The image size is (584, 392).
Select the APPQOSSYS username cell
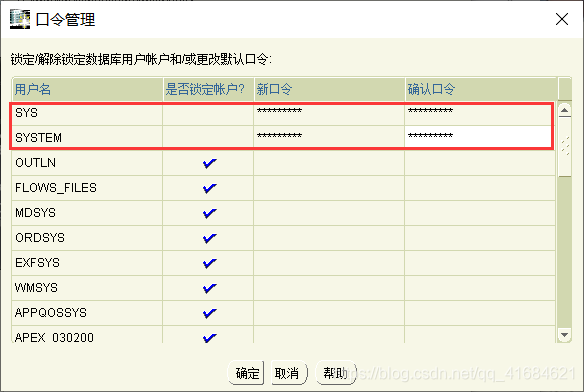point(87,313)
